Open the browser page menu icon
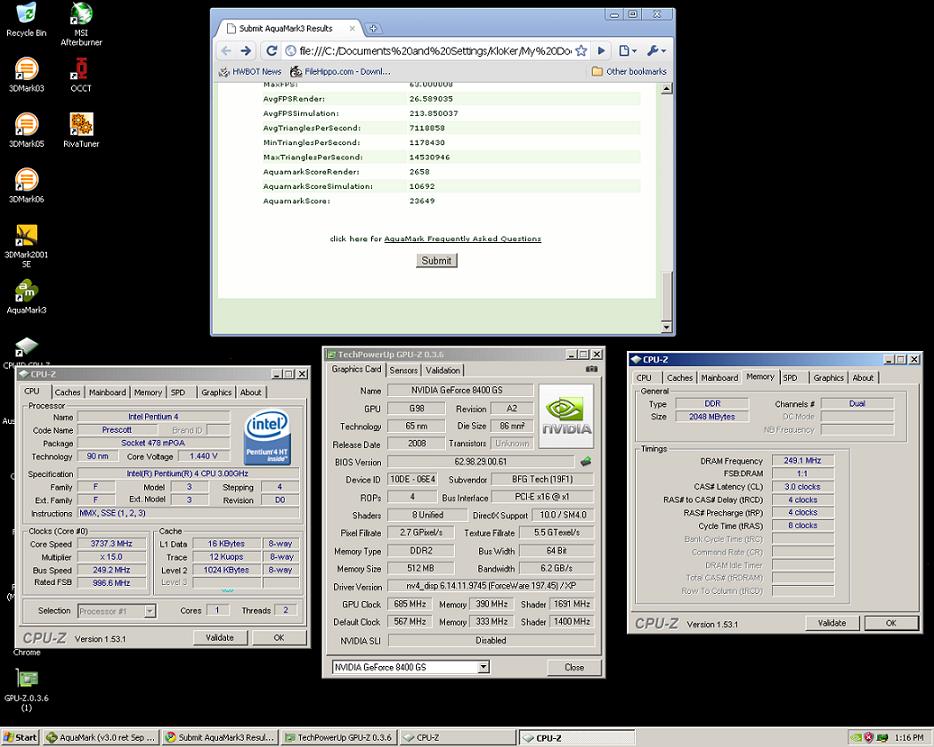Screen dimensions: 934x747 (627, 51)
